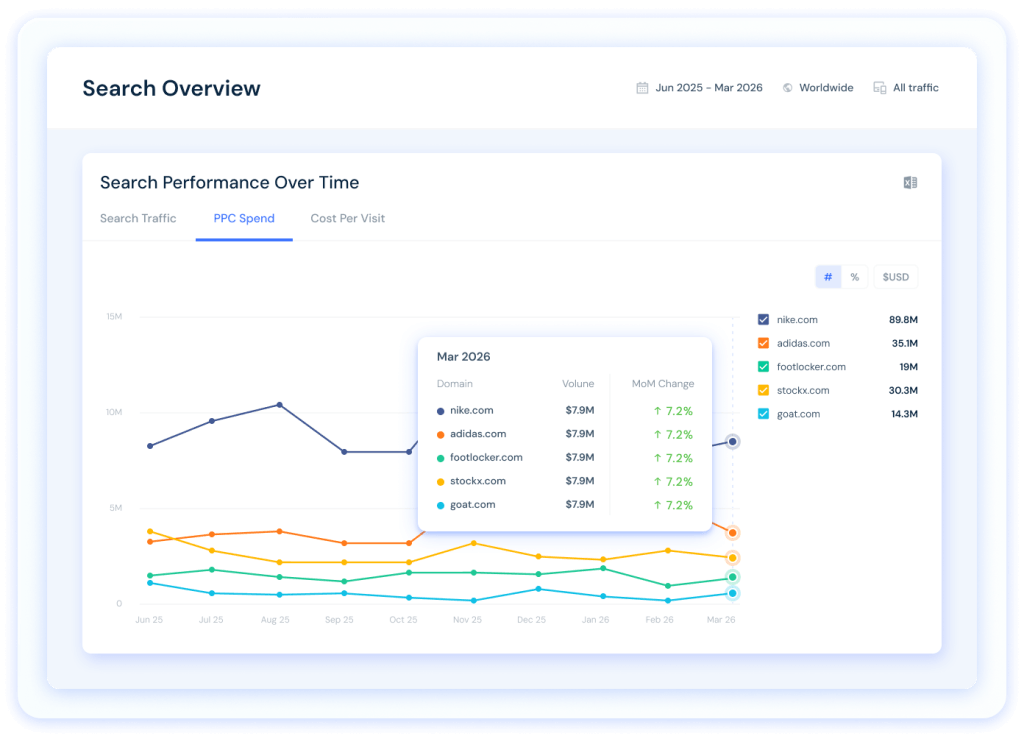Toggle the footlocker.com legend checkbox

point(763,366)
